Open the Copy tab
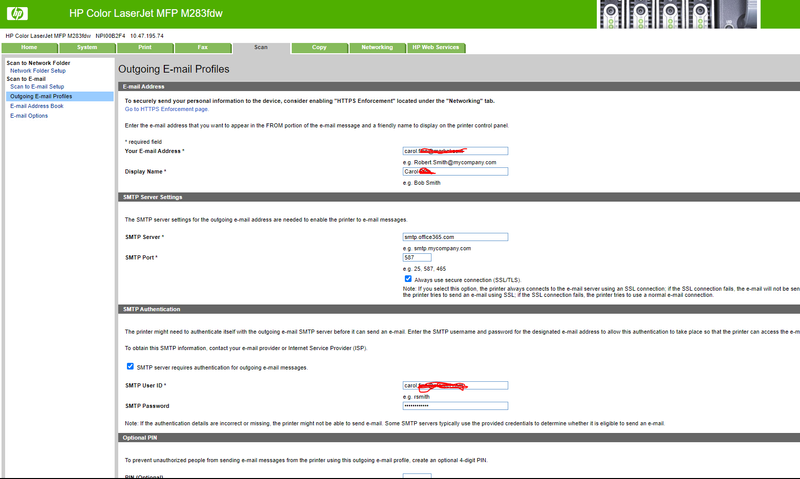 coord(319,48)
